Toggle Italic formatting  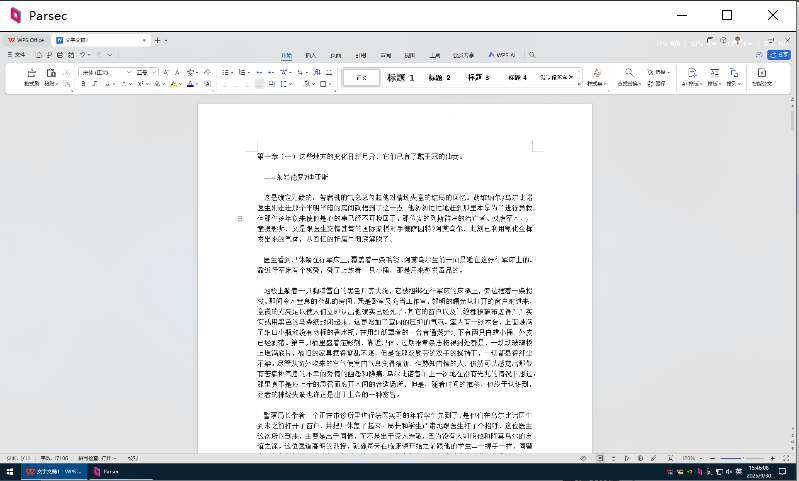click(x=96, y=85)
